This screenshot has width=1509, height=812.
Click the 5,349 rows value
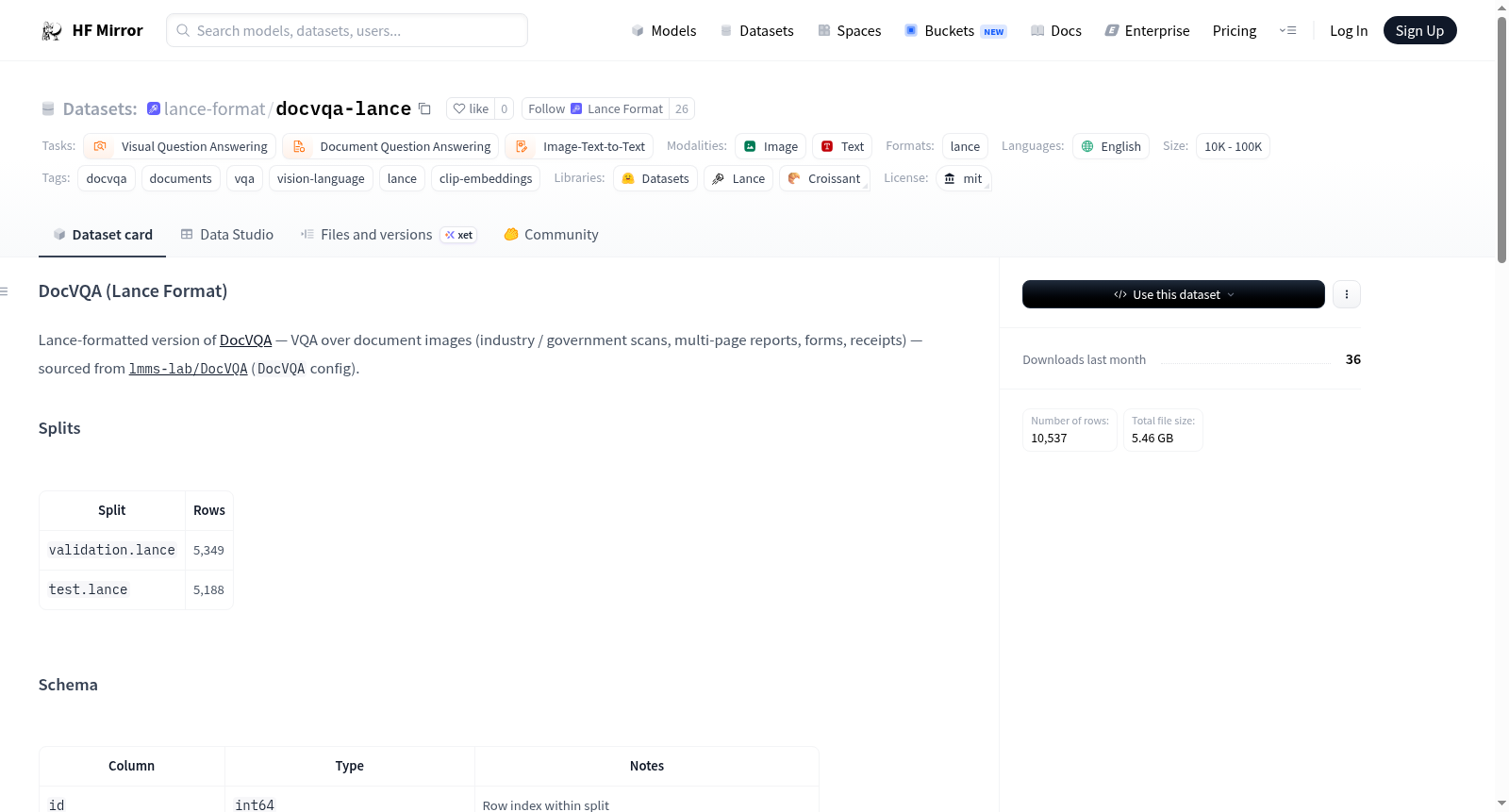coord(208,550)
